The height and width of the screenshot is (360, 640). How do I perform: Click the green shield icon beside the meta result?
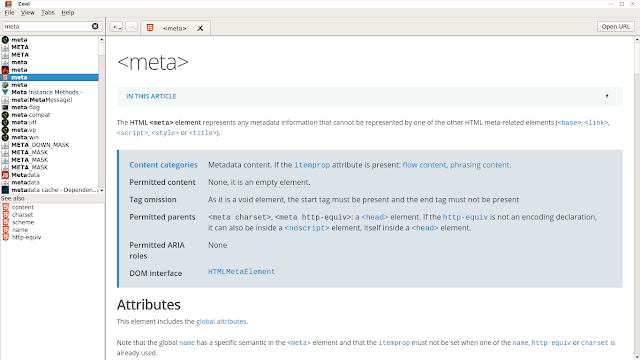5,85
